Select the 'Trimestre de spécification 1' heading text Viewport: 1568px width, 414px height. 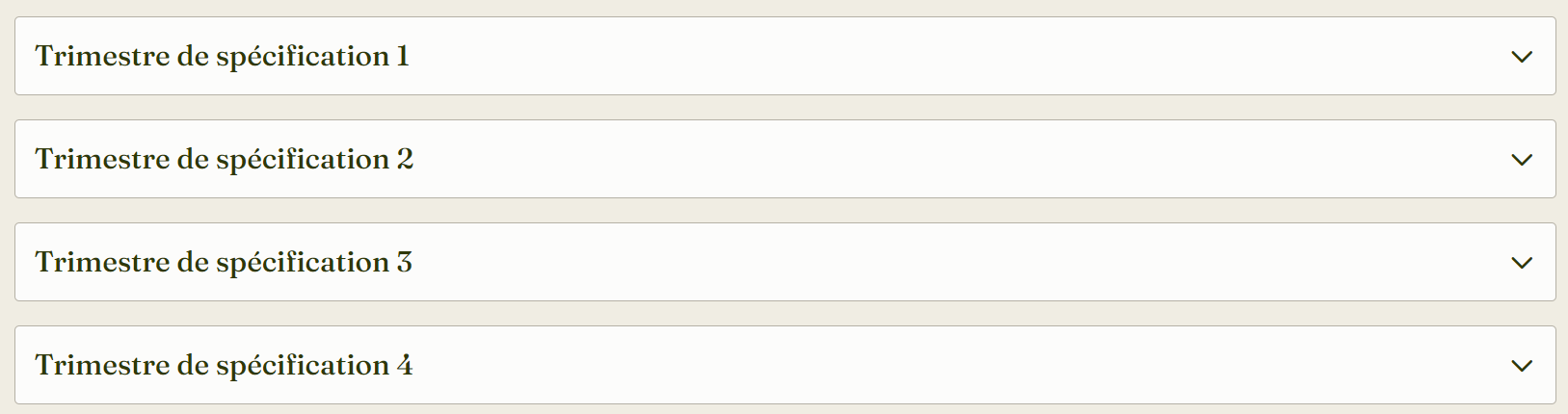[223, 57]
